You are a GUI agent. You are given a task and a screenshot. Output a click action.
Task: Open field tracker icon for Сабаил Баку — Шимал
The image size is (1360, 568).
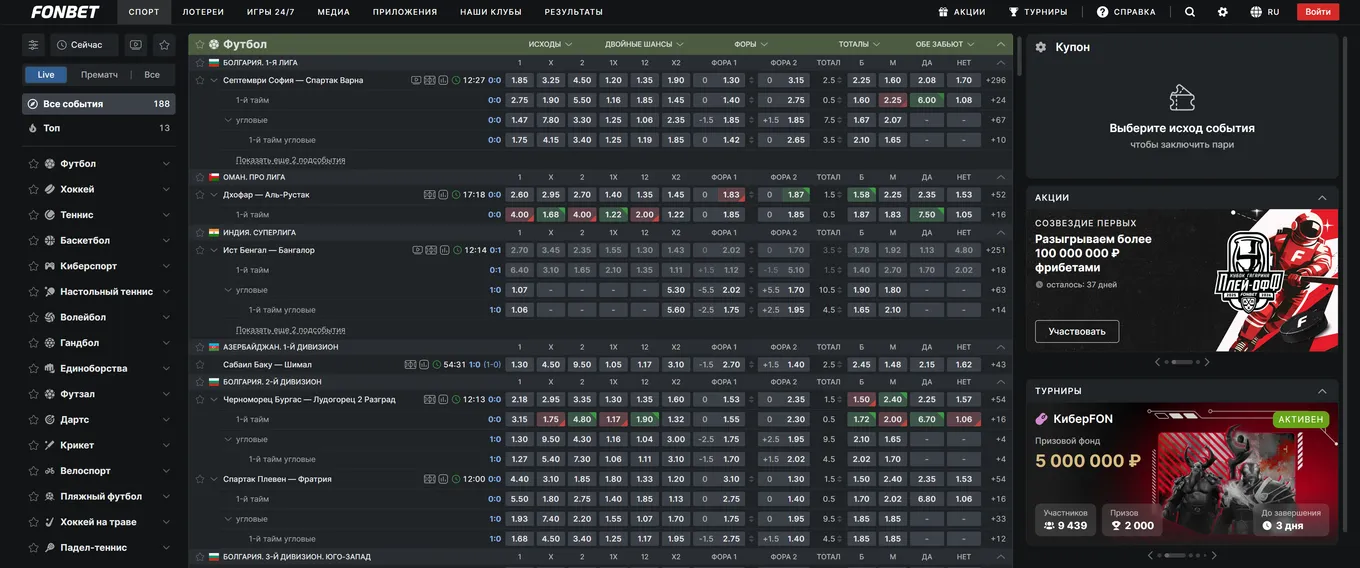pos(410,365)
